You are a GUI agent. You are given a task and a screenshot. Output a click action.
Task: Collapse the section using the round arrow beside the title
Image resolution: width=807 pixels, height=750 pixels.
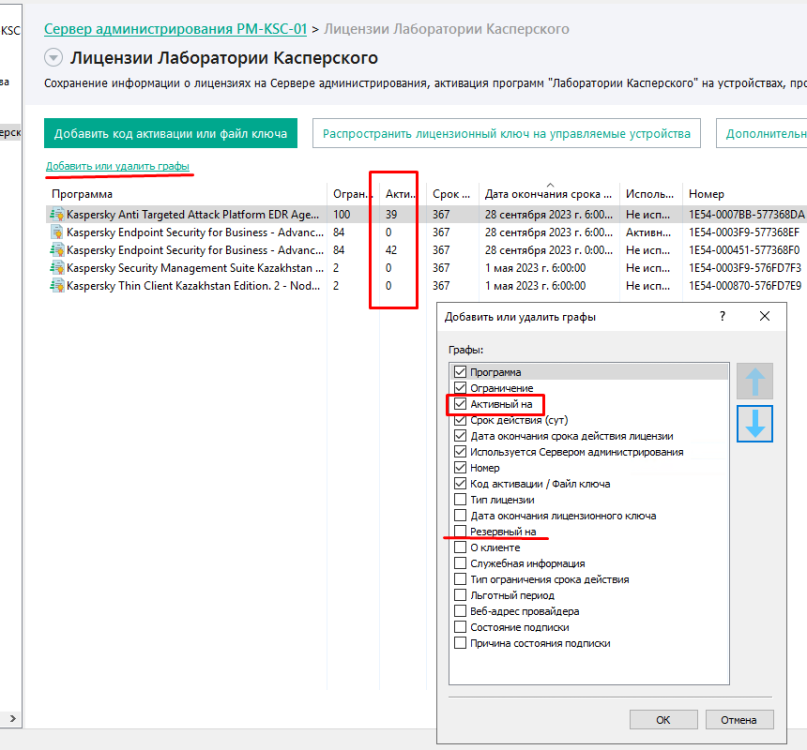tap(54, 57)
